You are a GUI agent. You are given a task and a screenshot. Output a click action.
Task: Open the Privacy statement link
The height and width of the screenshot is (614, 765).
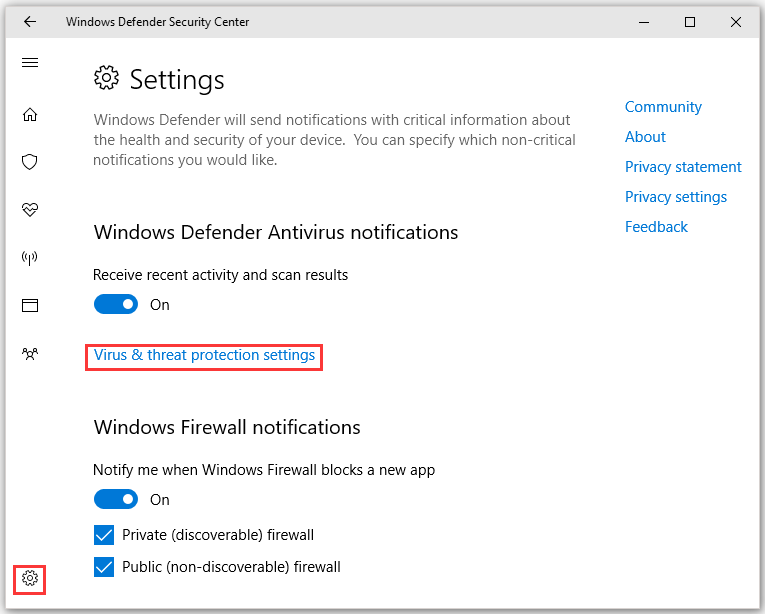683,167
